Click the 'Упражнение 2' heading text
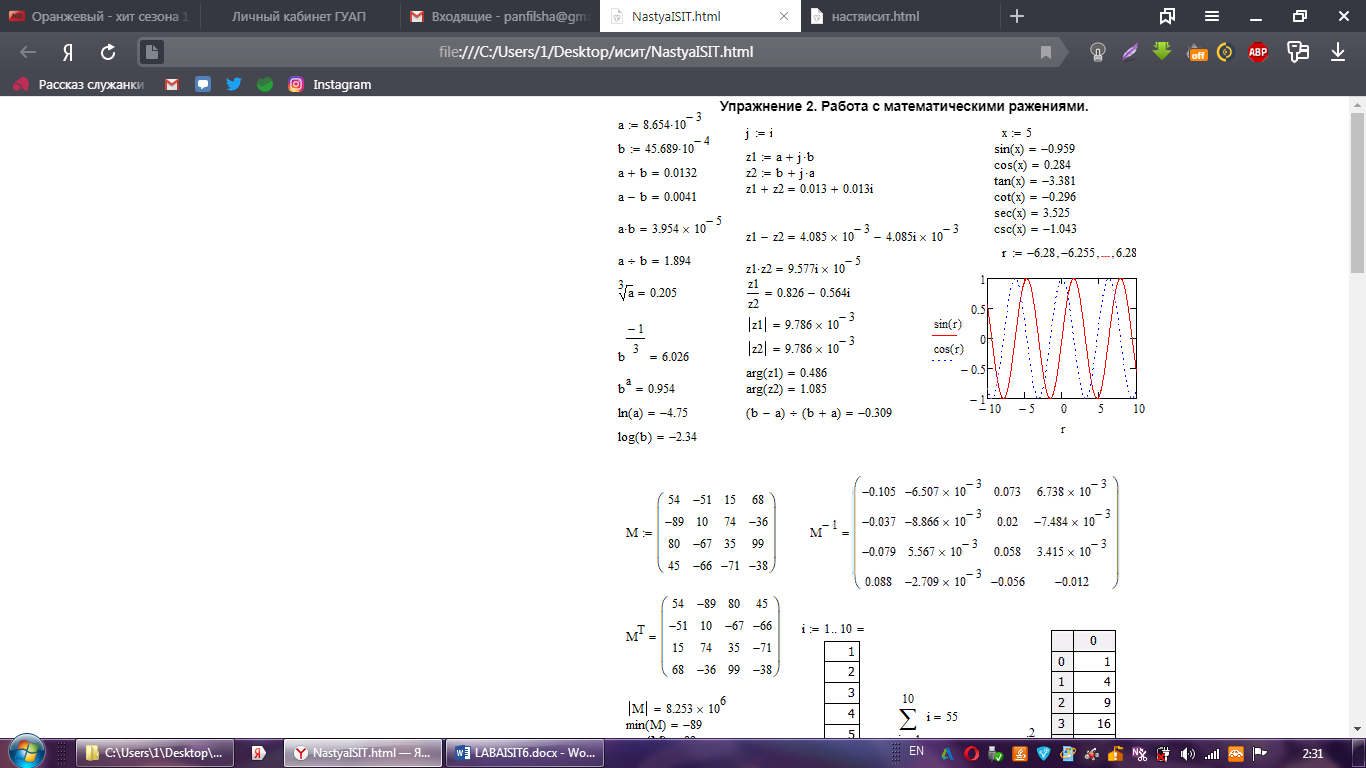This screenshot has height=768, width=1366. (x=904, y=107)
